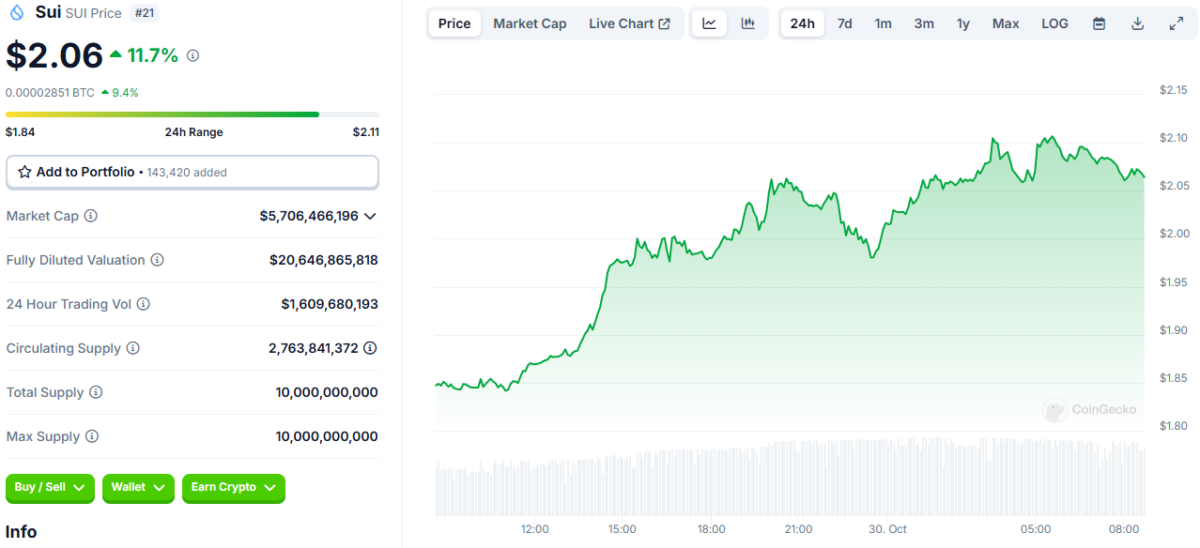Open the Buy / Sell dropdown
The image size is (1200, 548).
pyautogui.click(x=50, y=487)
